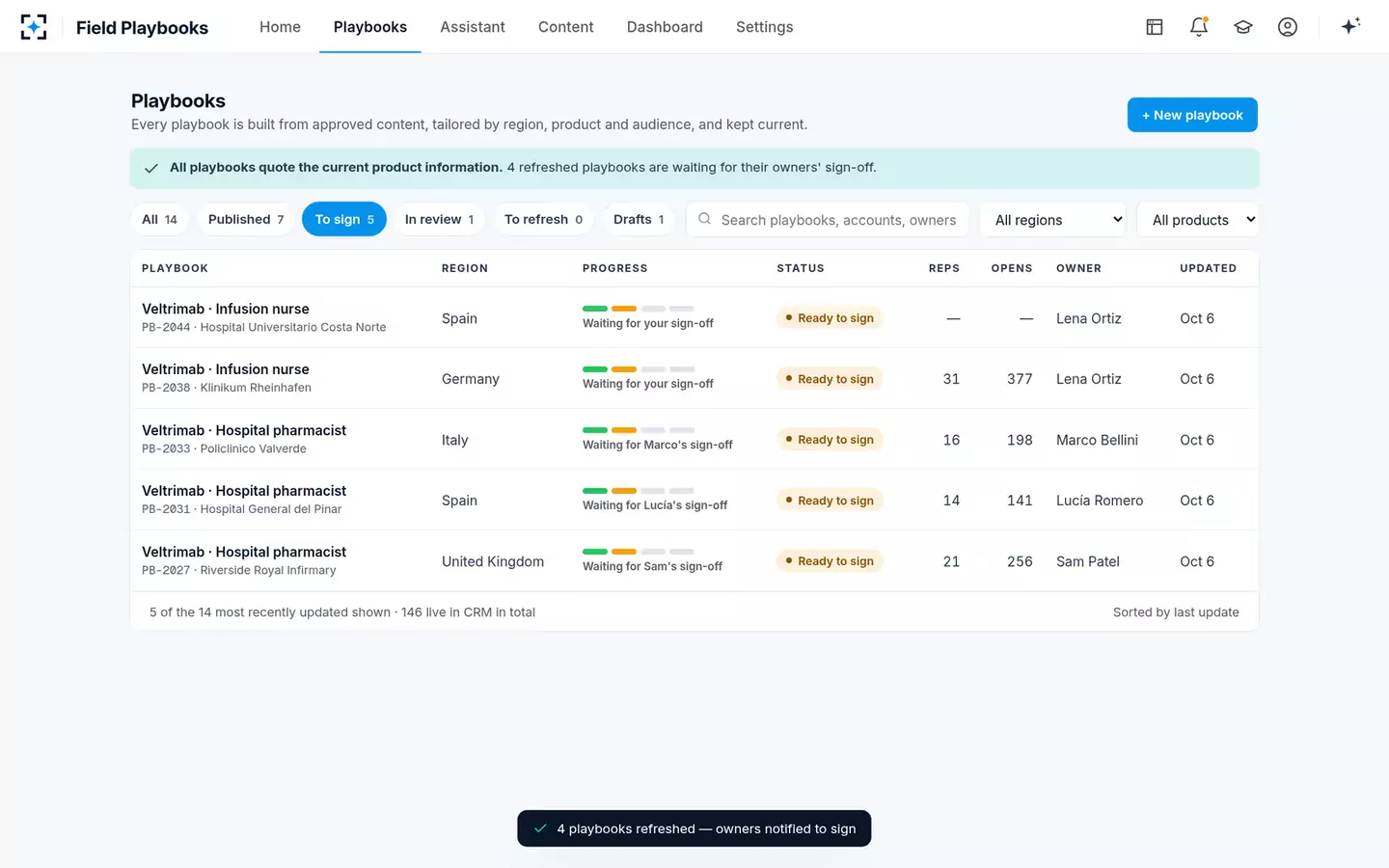
Task: Open the graduation cap training icon
Action: tap(1243, 27)
